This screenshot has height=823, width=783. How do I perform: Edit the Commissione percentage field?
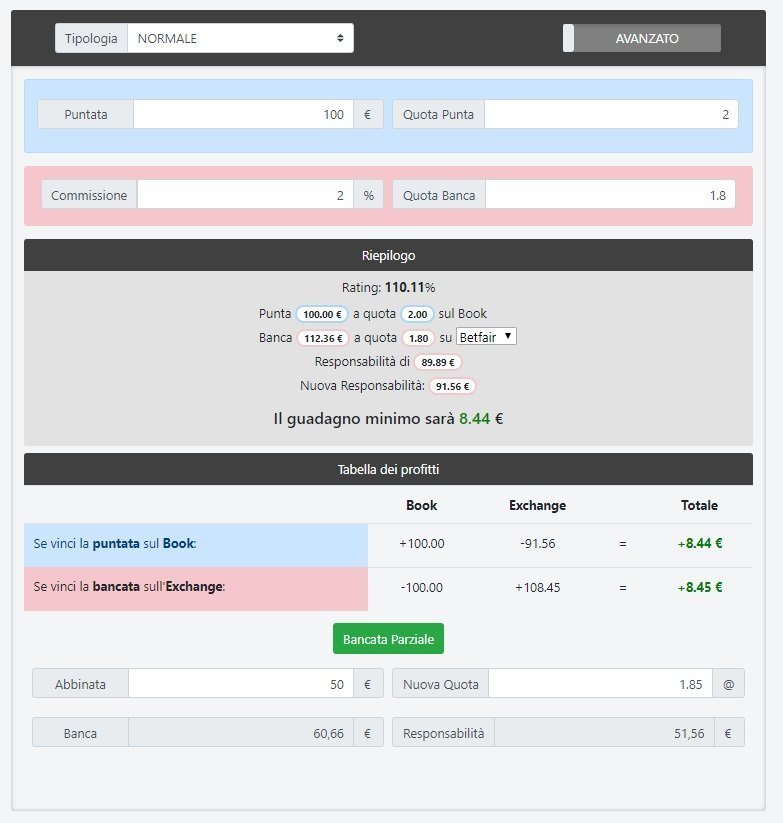pos(244,195)
